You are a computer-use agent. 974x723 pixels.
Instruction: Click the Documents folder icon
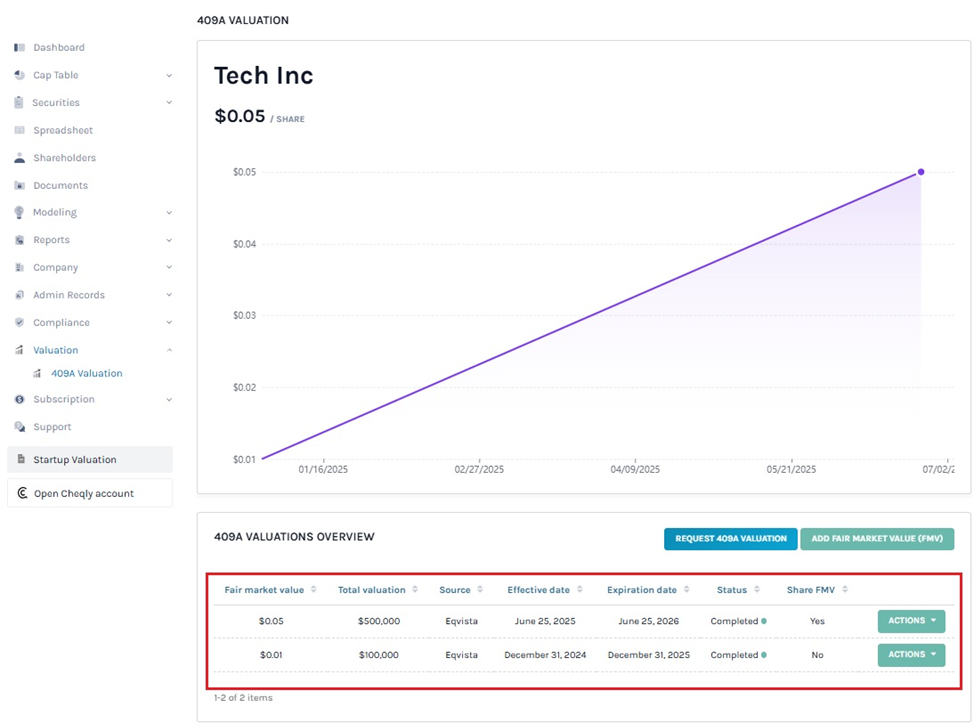(x=20, y=186)
